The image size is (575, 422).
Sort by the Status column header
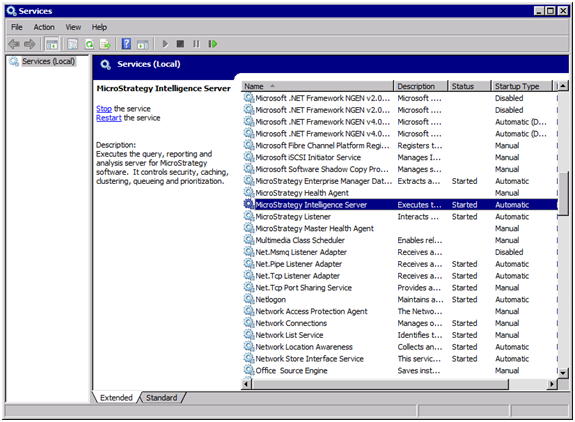tap(469, 86)
